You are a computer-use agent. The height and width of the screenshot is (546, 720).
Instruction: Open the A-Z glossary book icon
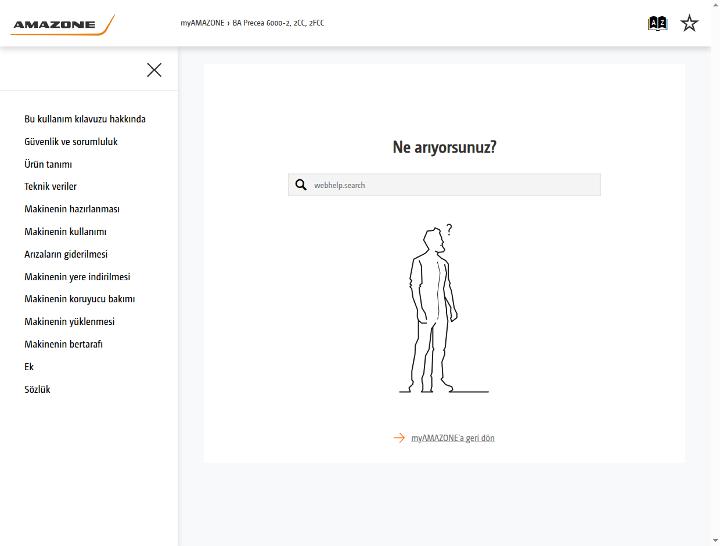[x=658, y=23]
